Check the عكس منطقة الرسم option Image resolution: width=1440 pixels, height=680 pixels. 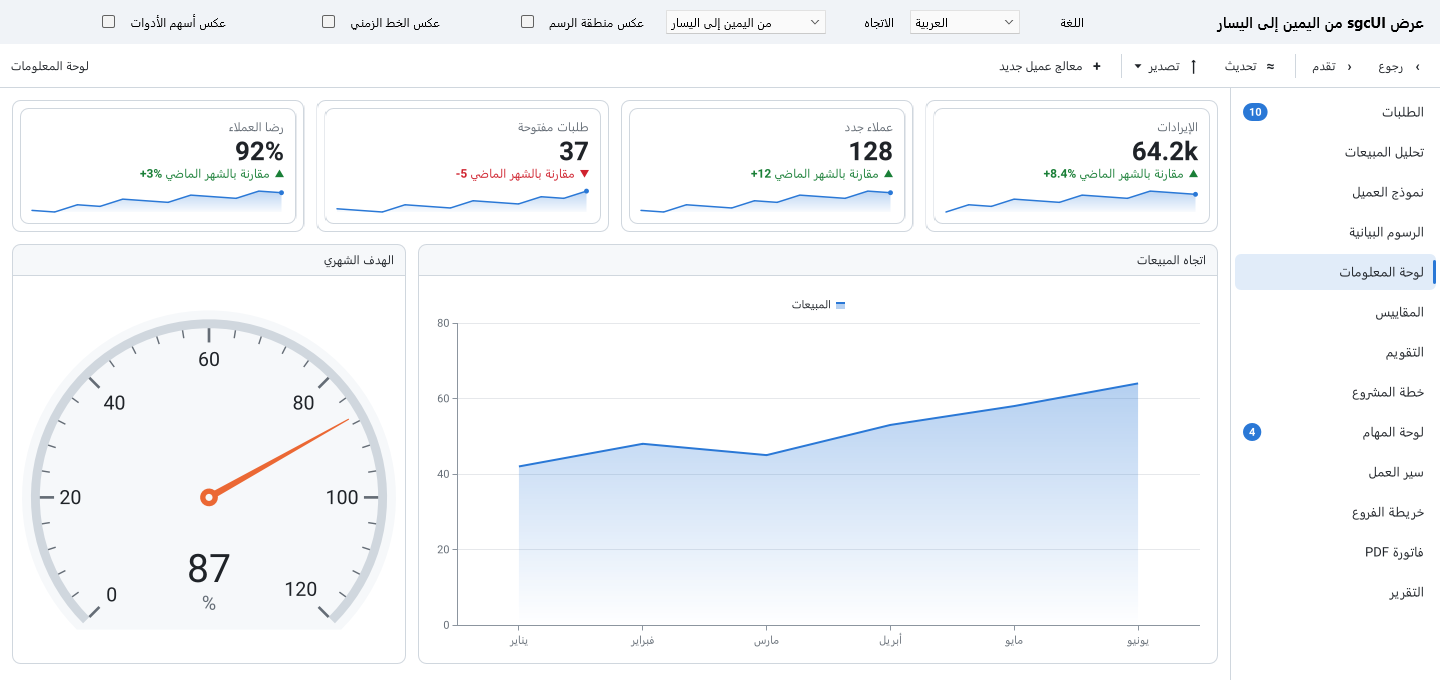(527, 22)
